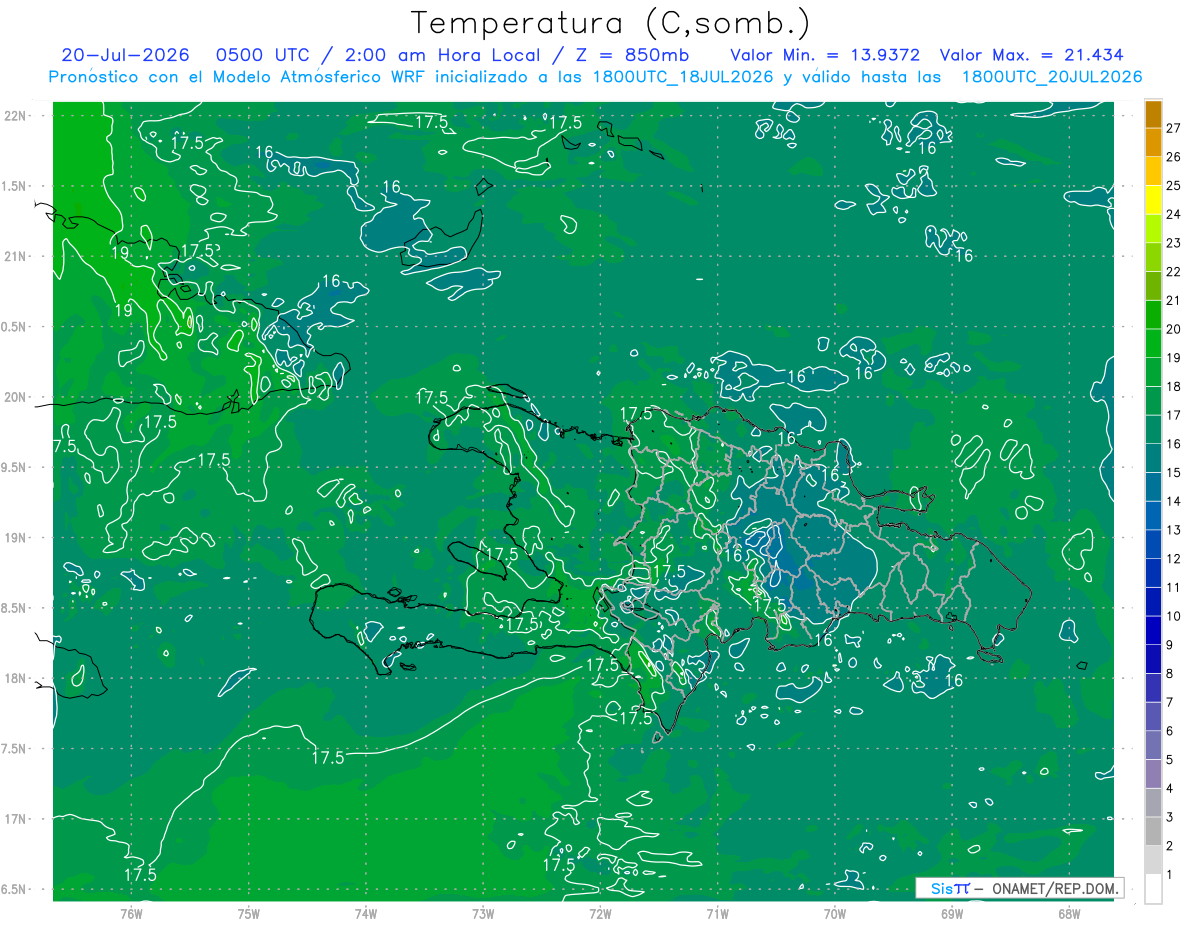Click the colorbar scale label '27'

tap(1174, 128)
